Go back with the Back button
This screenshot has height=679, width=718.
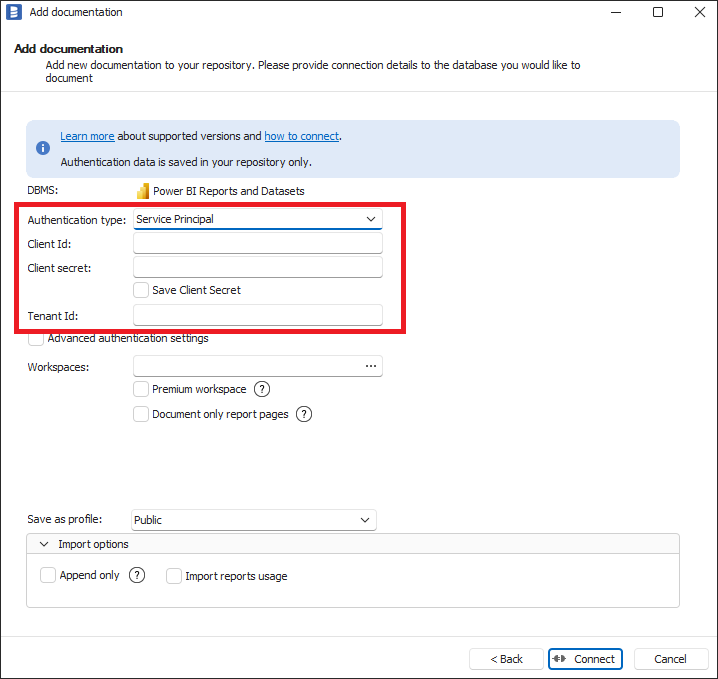click(506, 659)
